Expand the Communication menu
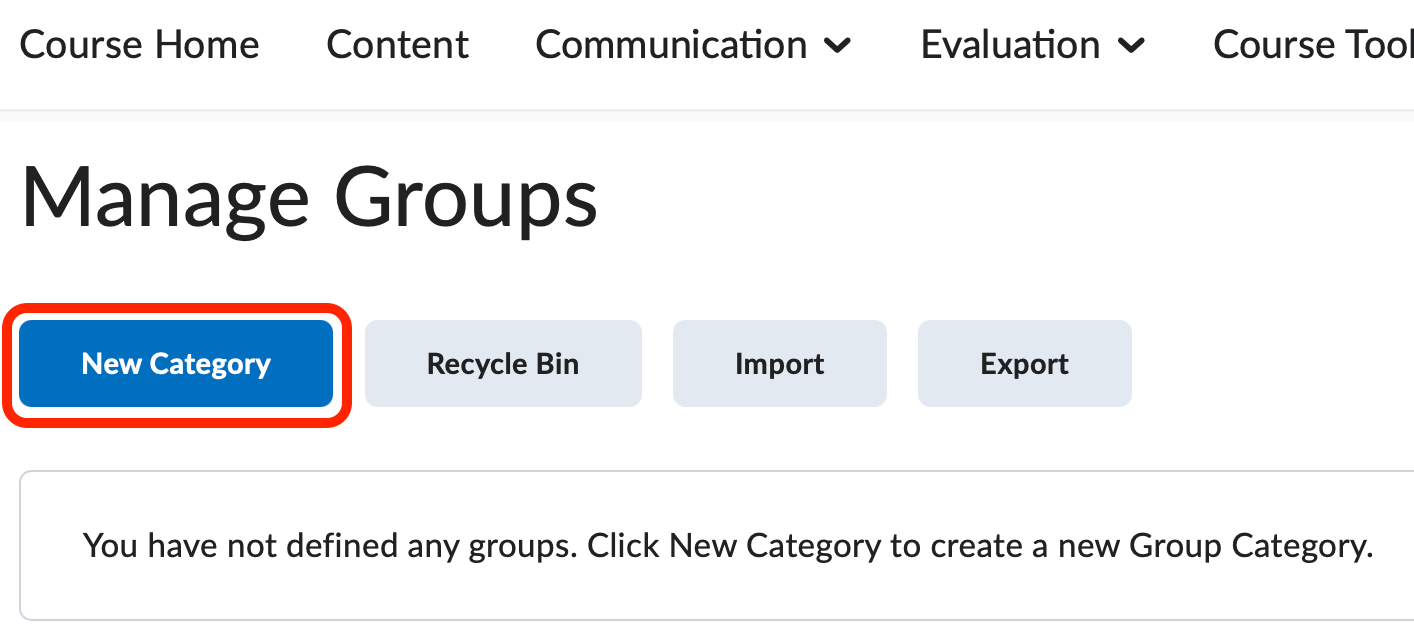 671,44
